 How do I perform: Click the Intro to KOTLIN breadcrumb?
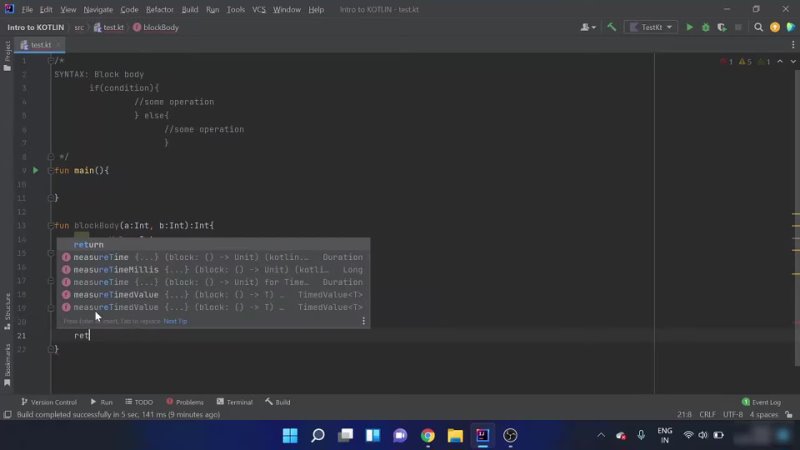36,28
